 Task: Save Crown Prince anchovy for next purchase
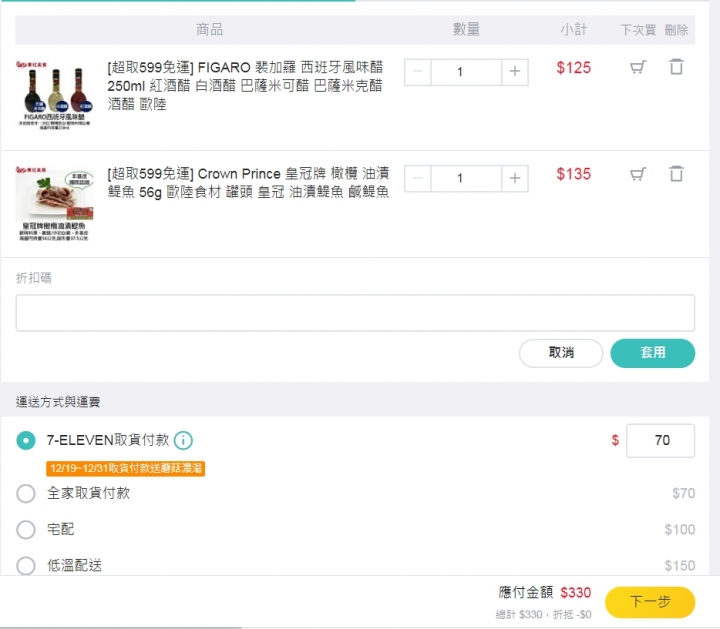coord(638,174)
